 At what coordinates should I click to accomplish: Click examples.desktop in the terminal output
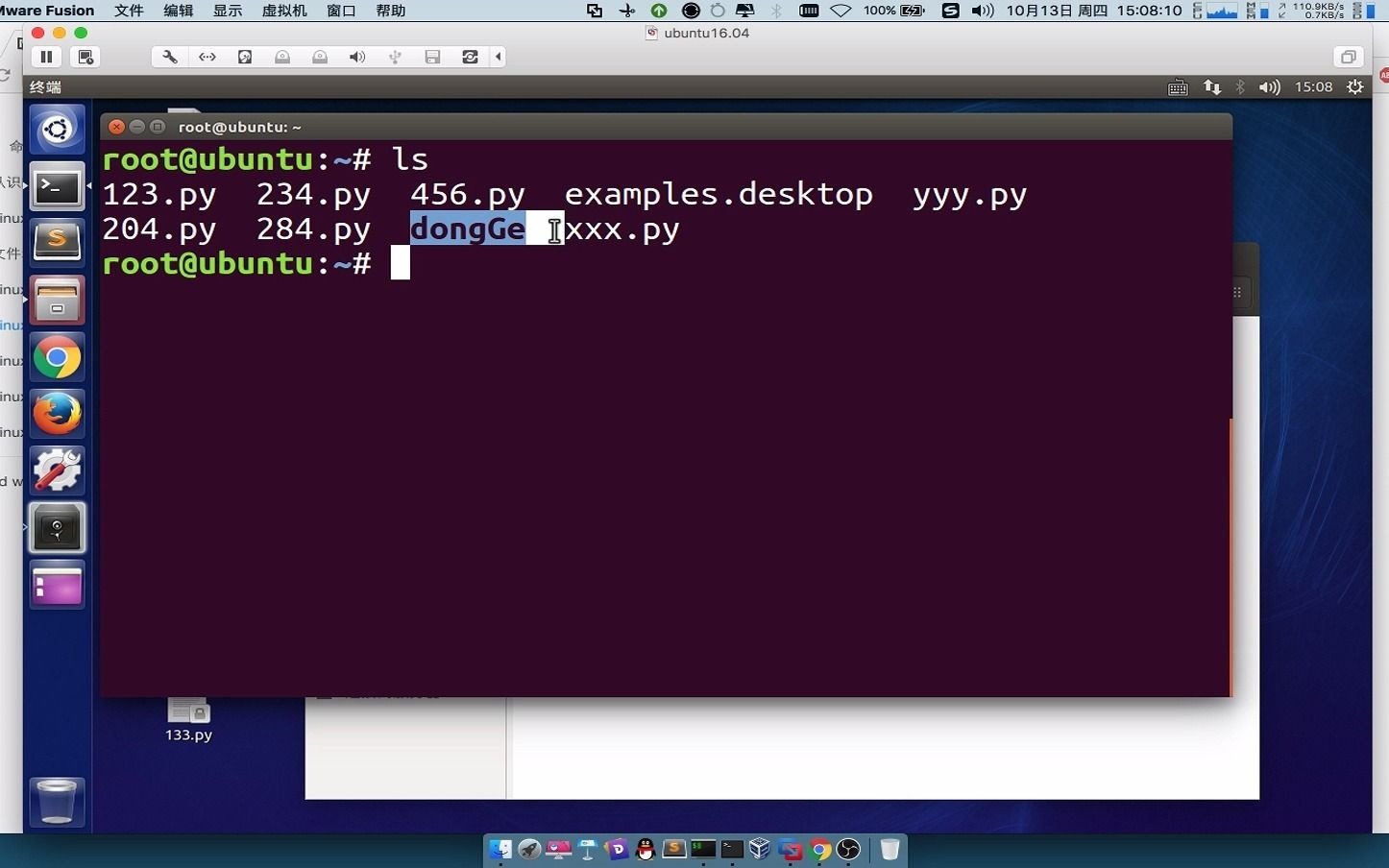click(x=719, y=195)
